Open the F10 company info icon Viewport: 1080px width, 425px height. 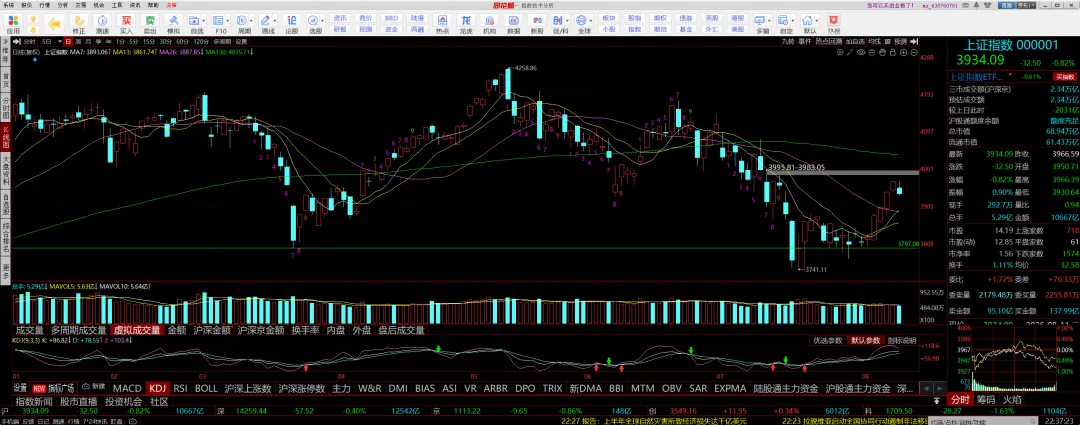pos(220,23)
